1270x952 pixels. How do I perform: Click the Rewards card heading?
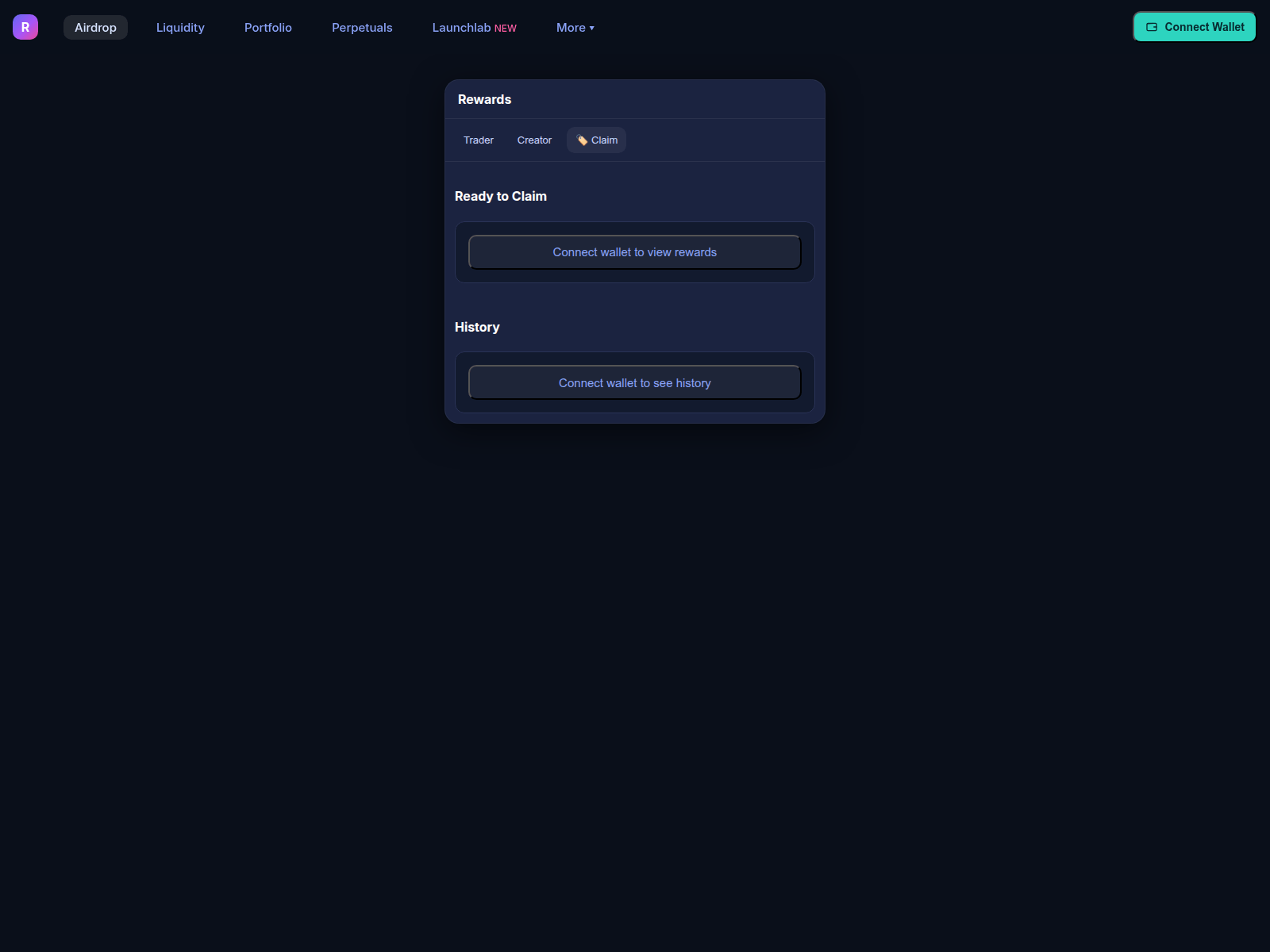click(x=484, y=99)
